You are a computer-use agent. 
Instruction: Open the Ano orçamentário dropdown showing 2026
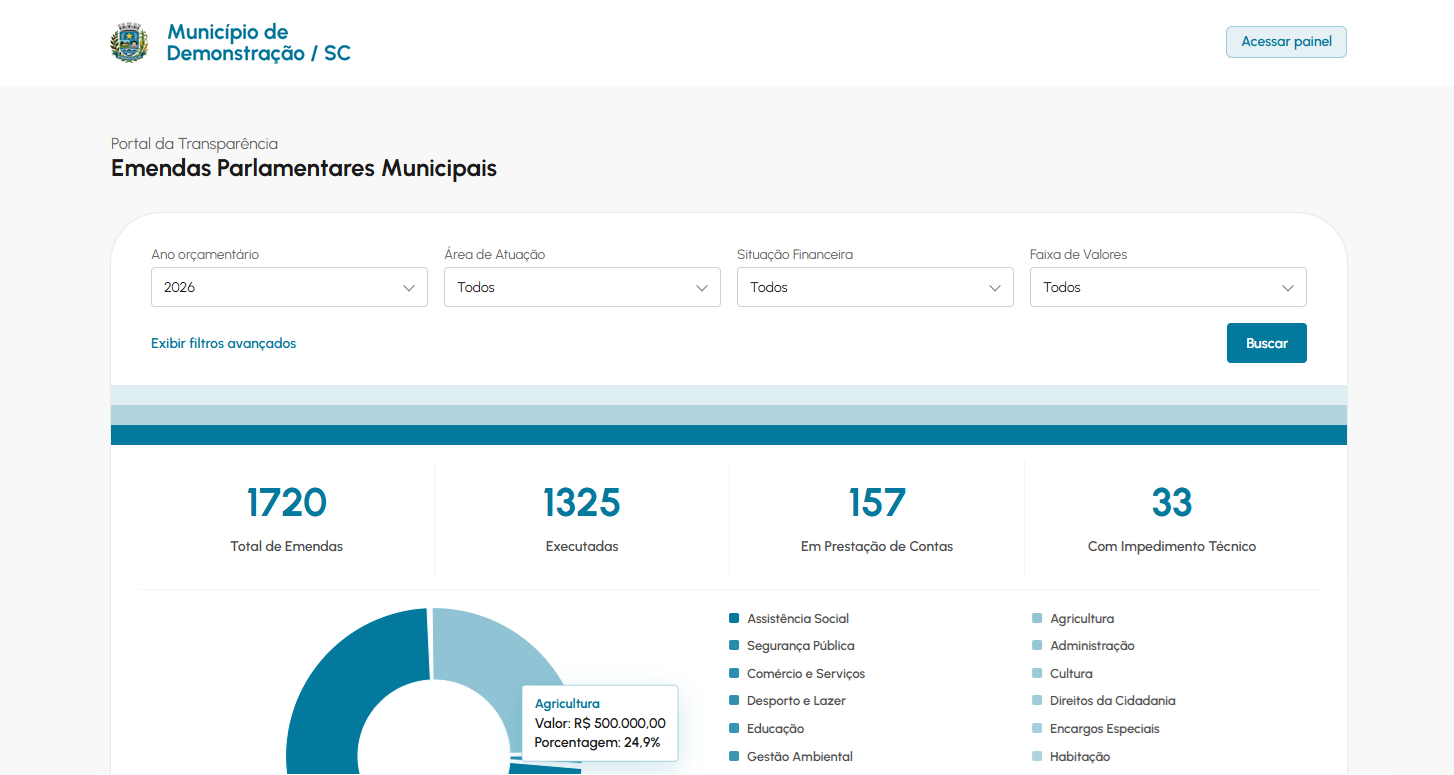289,287
